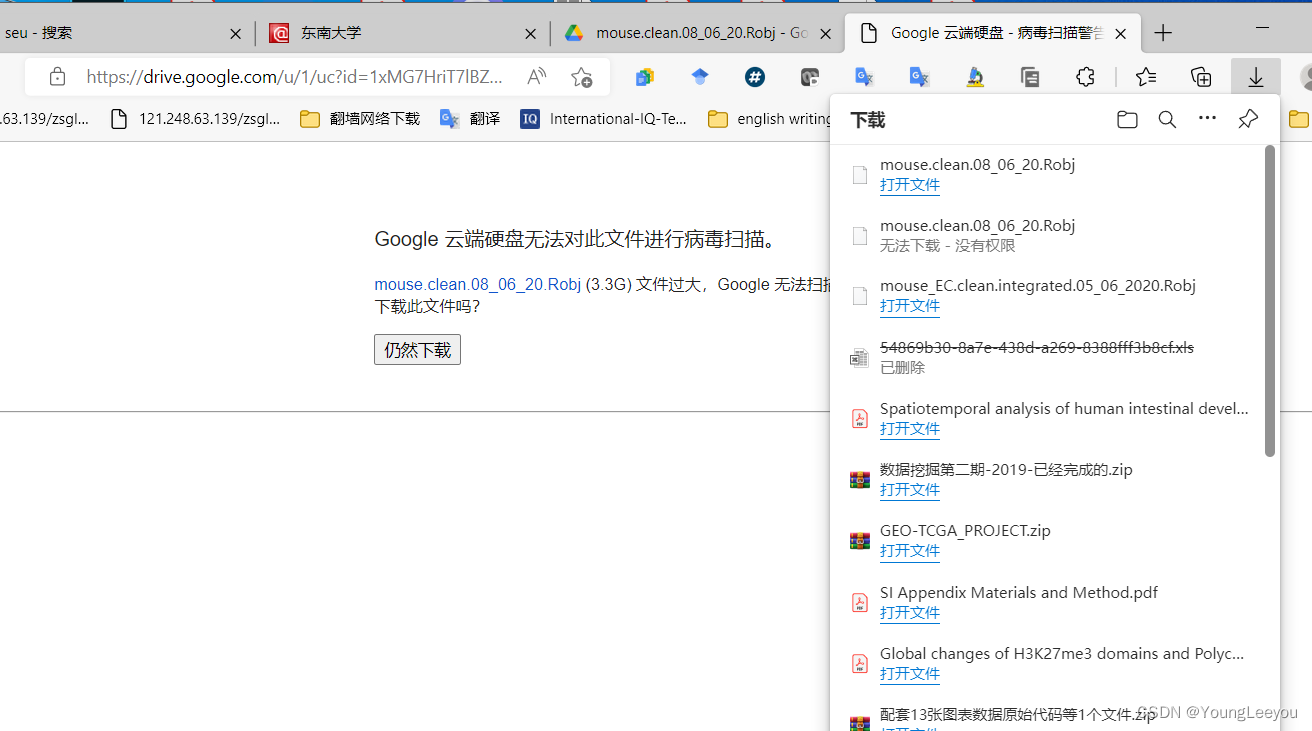Open the International-IQ-Te... bookmark
This screenshot has width=1312, height=731.
click(604, 119)
